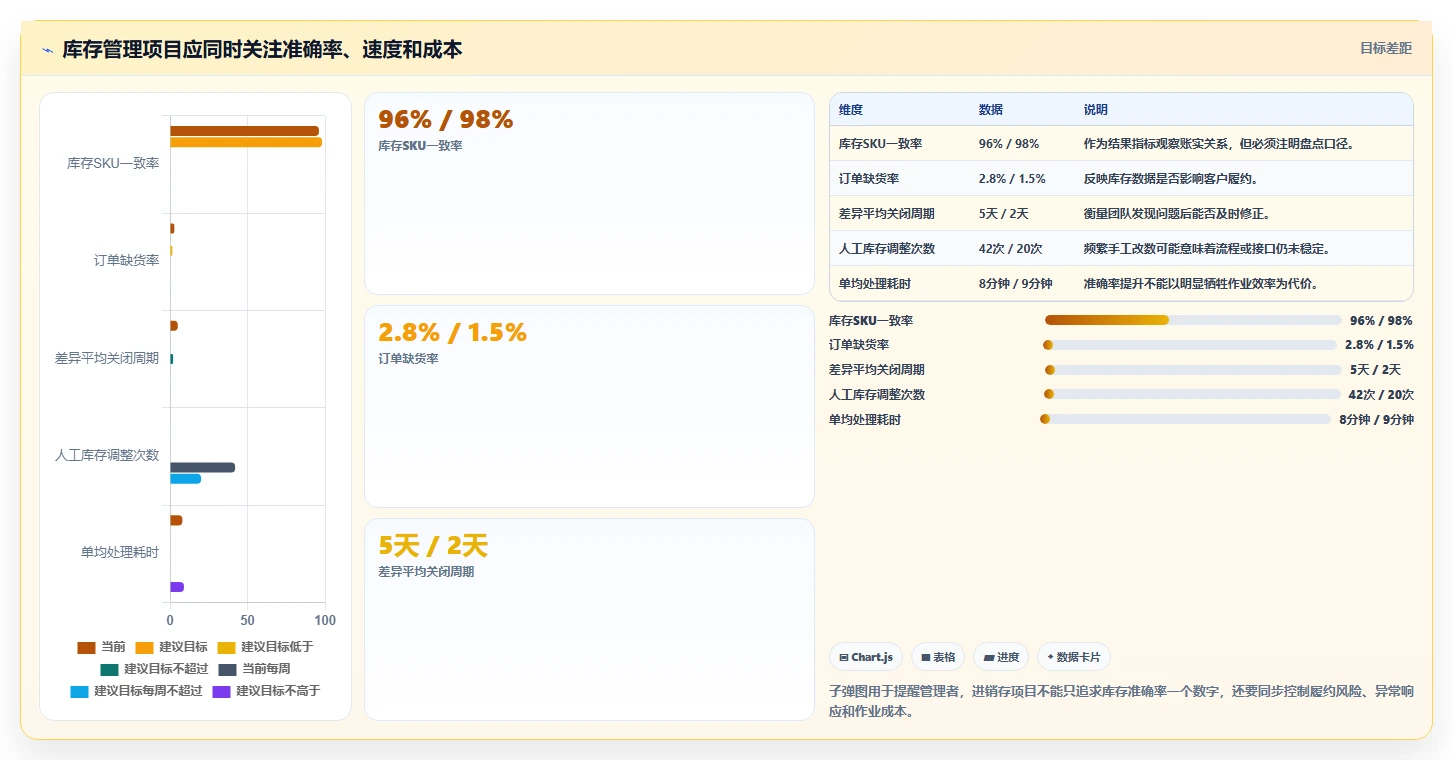Select the 进度 chip
Screen dimensions: 1453x760
pyautogui.click(x=1001, y=657)
